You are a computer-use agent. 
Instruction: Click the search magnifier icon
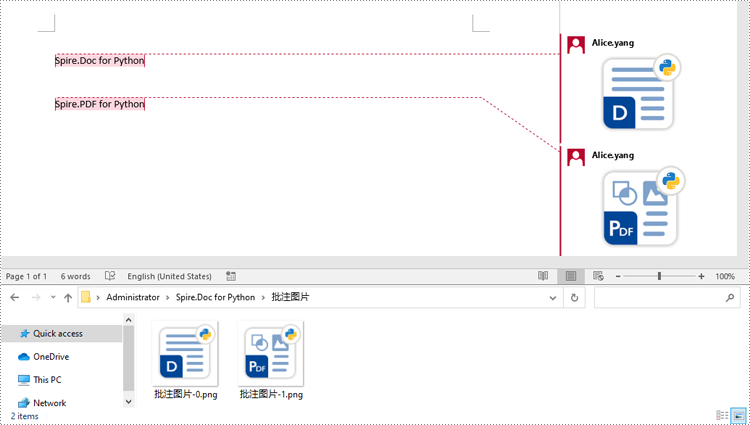coord(729,298)
